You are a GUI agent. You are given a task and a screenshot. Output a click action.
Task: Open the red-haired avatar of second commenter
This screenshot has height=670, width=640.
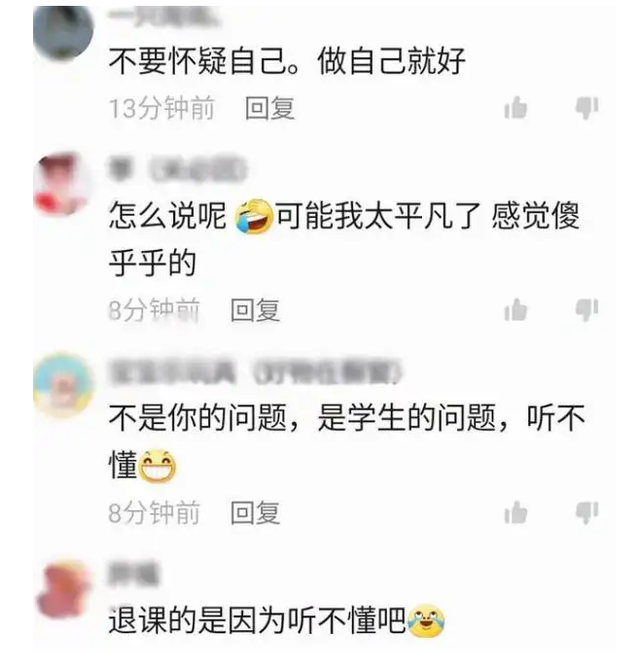(x=63, y=184)
